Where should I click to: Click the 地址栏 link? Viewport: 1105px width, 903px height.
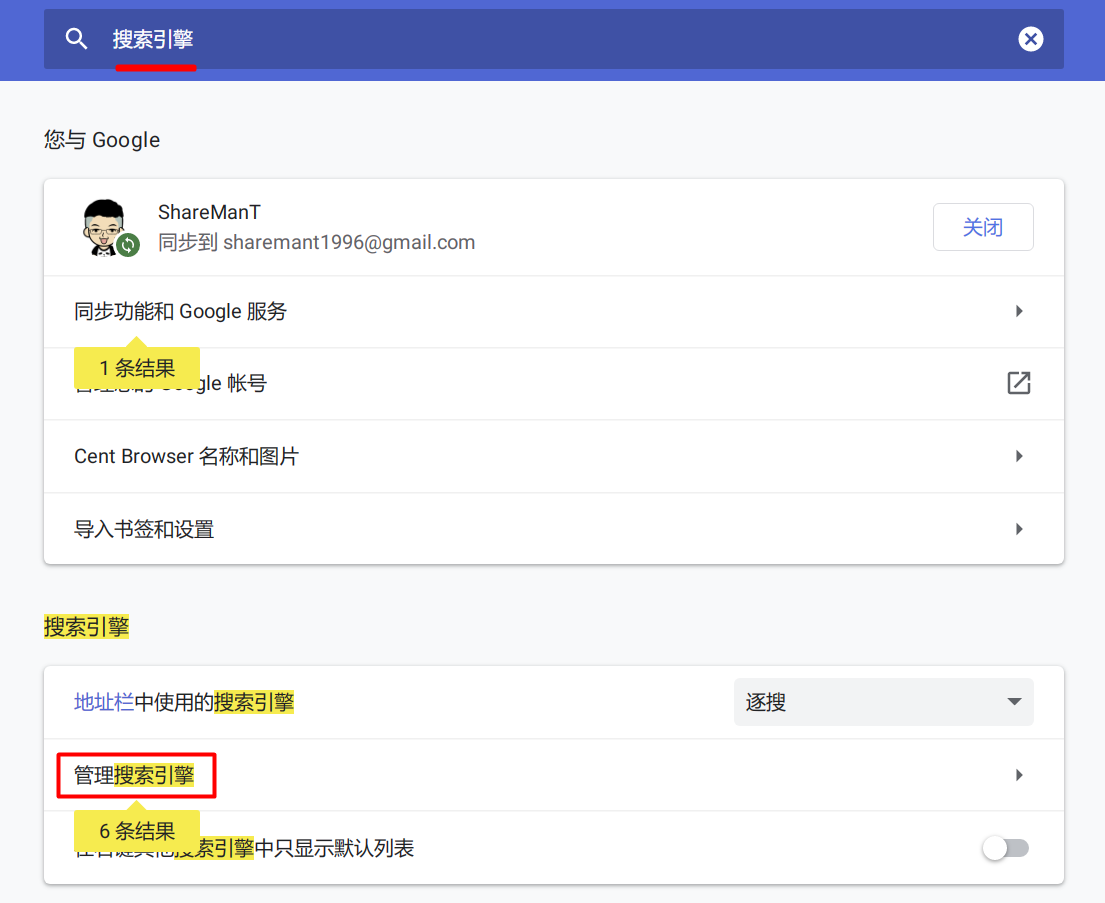104,702
